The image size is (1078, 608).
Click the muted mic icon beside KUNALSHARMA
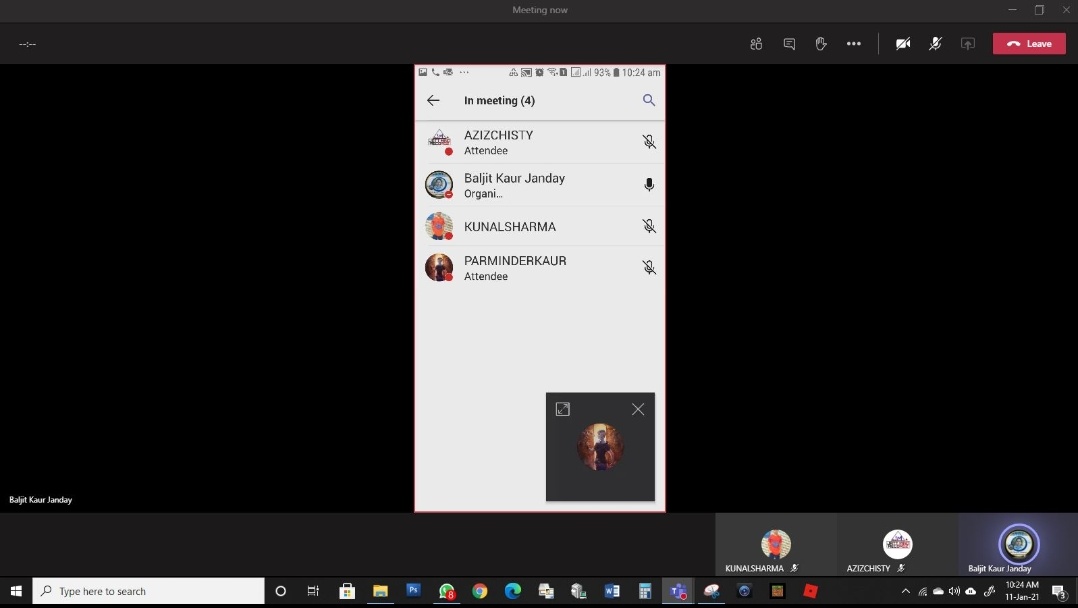coord(648,226)
